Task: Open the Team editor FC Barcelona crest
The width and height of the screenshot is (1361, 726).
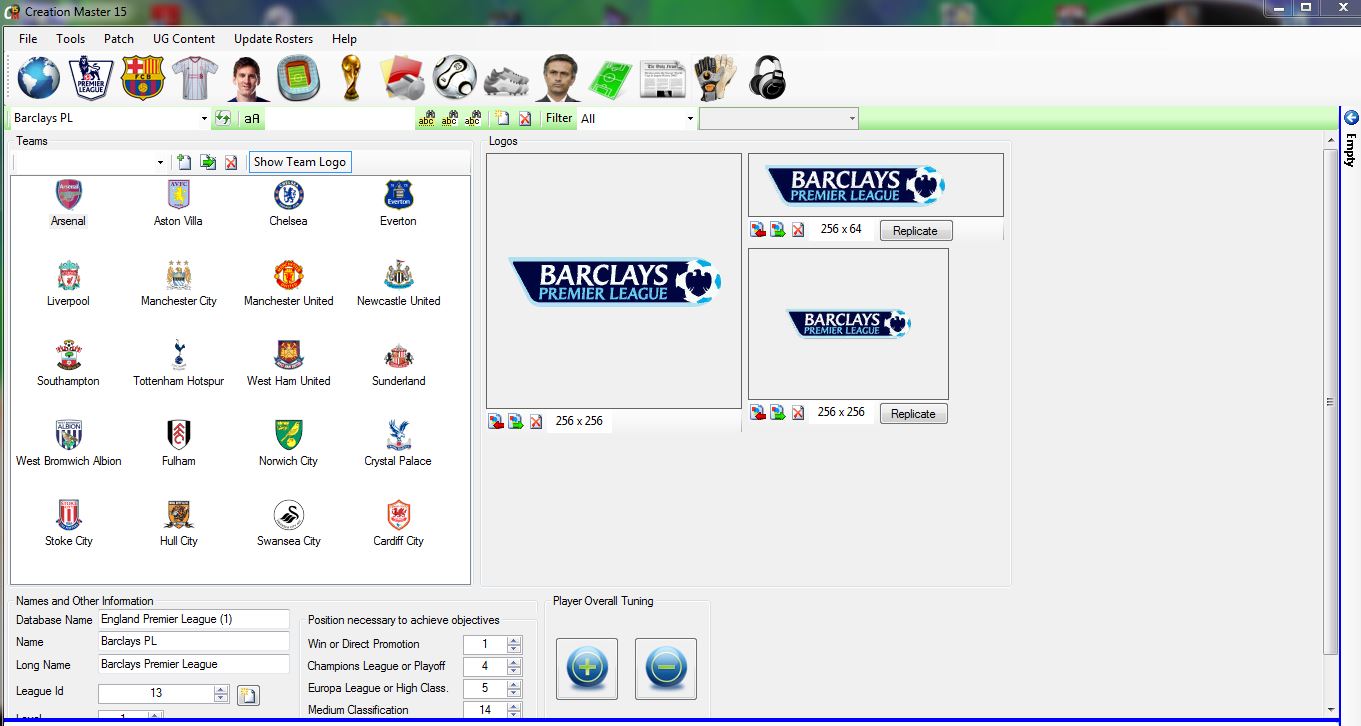Action: pos(143,78)
